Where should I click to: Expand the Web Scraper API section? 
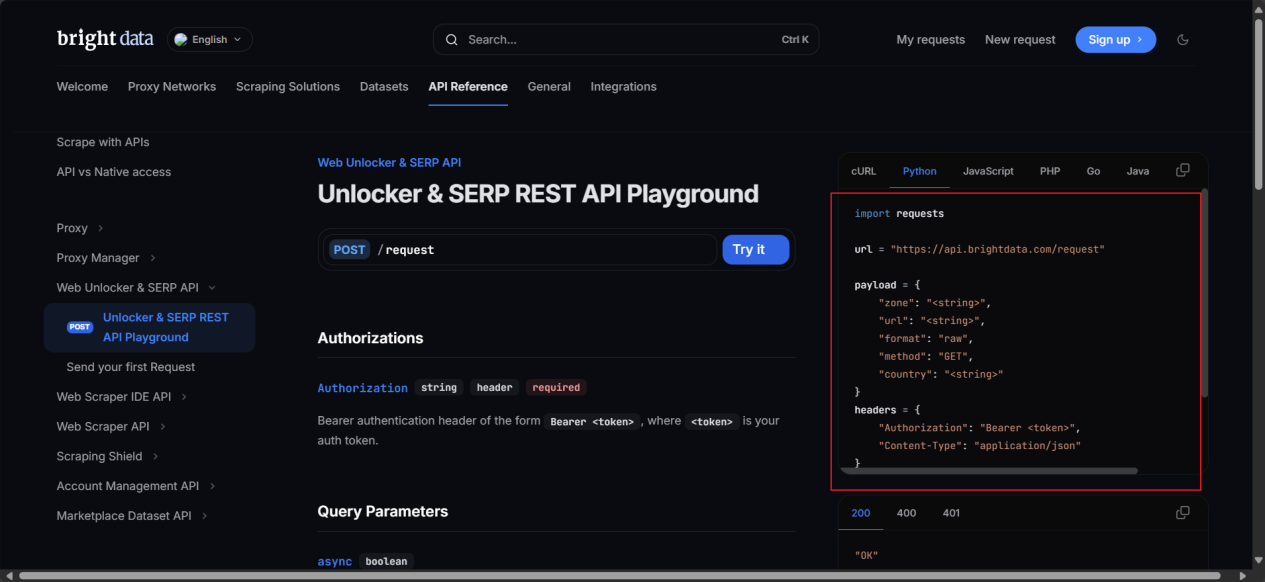pyautogui.click(x=111, y=427)
